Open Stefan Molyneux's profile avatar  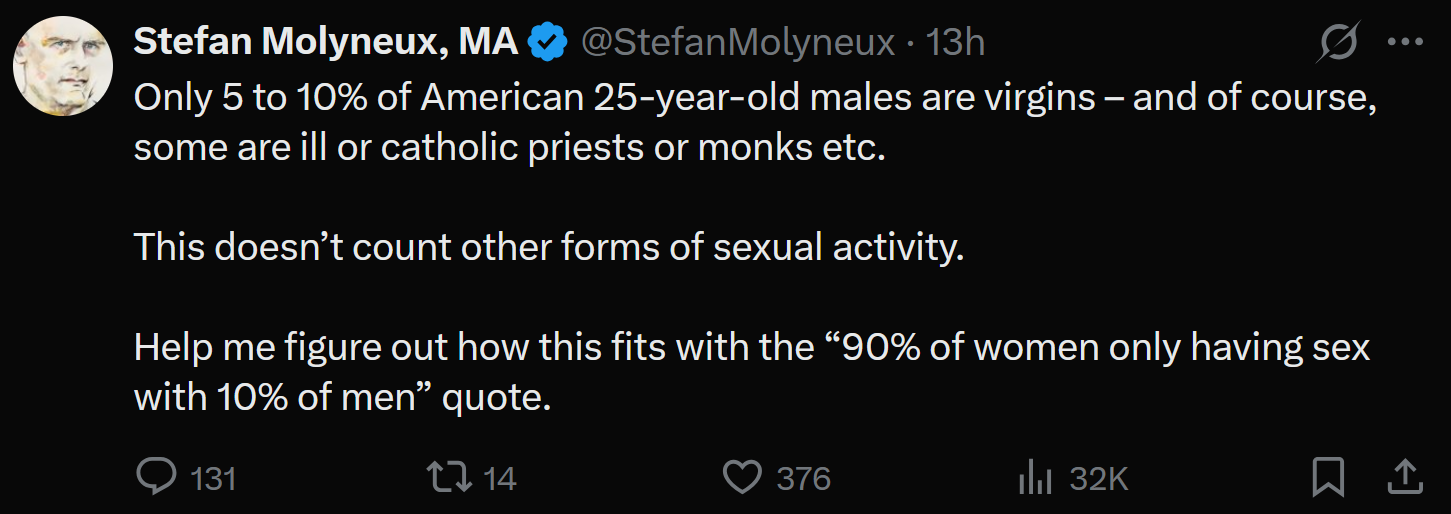point(62,66)
